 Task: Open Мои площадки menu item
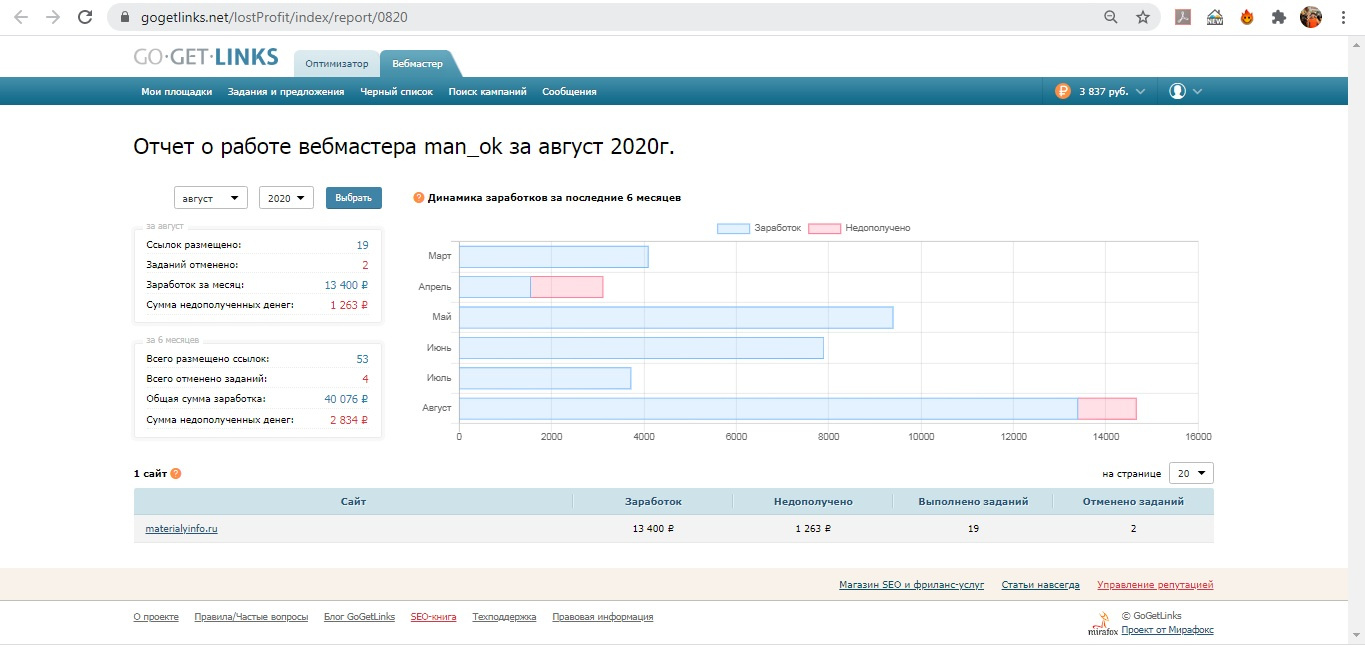coord(177,91)
